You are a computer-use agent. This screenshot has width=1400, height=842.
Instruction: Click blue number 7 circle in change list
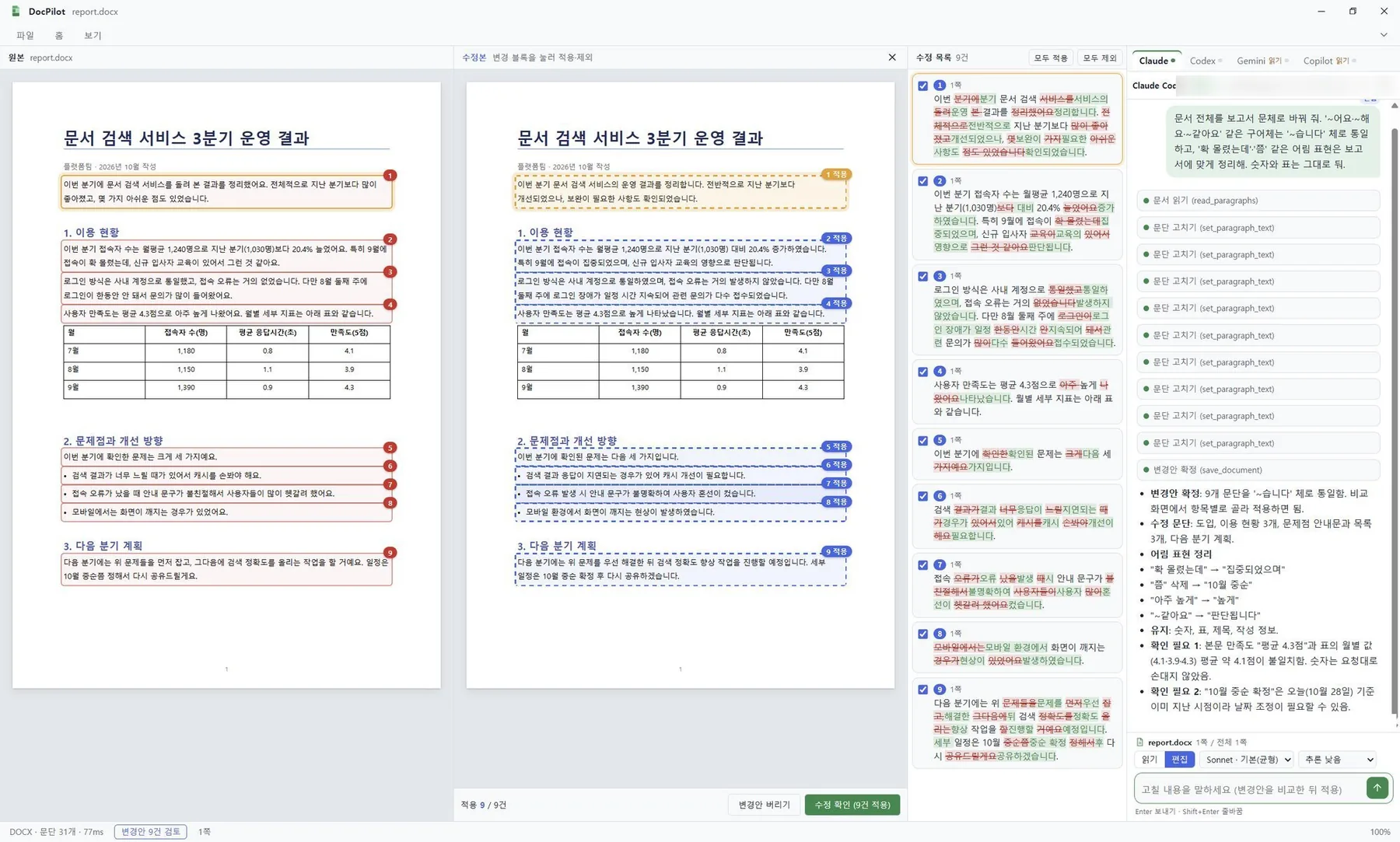click(x=940, y=564)
